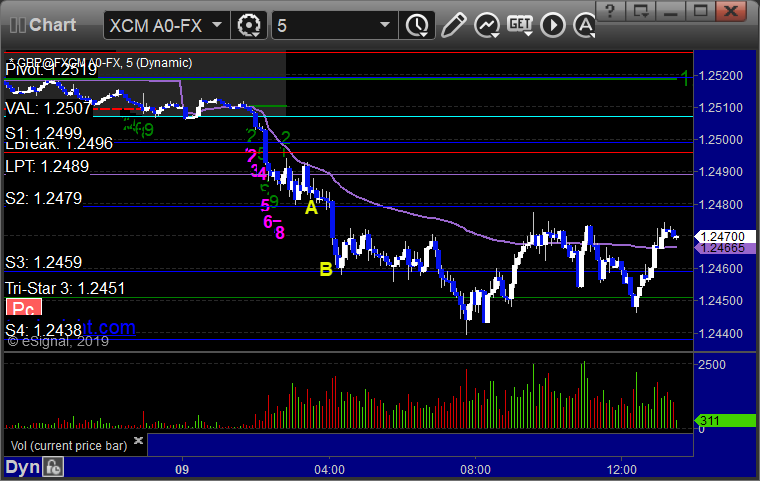Open the window link dropdown icon
The width and height of the screenshot is (760, 481).
(x=641, y=11)
